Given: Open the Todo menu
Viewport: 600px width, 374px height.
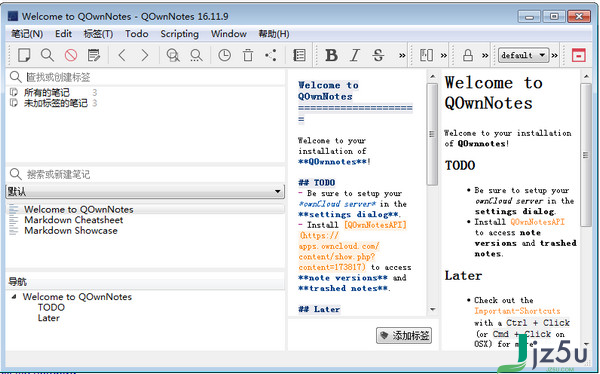Looking at the screenshot, I should (137, 34).
